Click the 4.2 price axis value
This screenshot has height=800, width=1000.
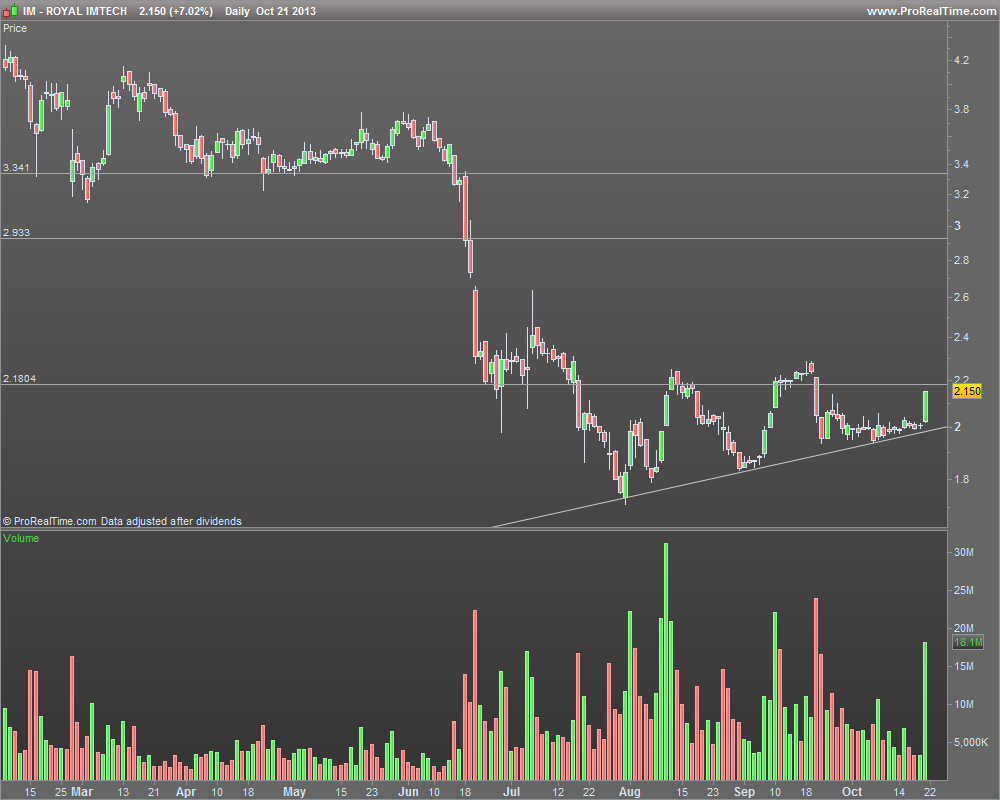pyautogui.click(x=961, y=61)
